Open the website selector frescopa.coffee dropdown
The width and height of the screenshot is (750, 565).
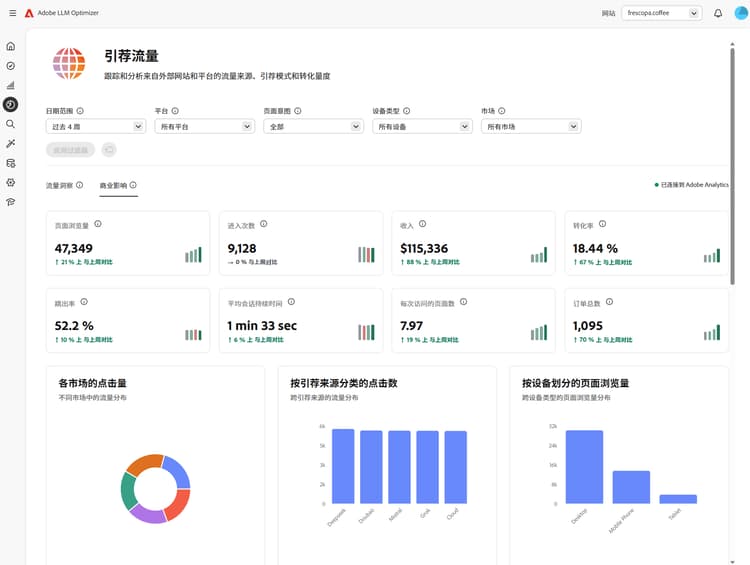click(662, 13)
